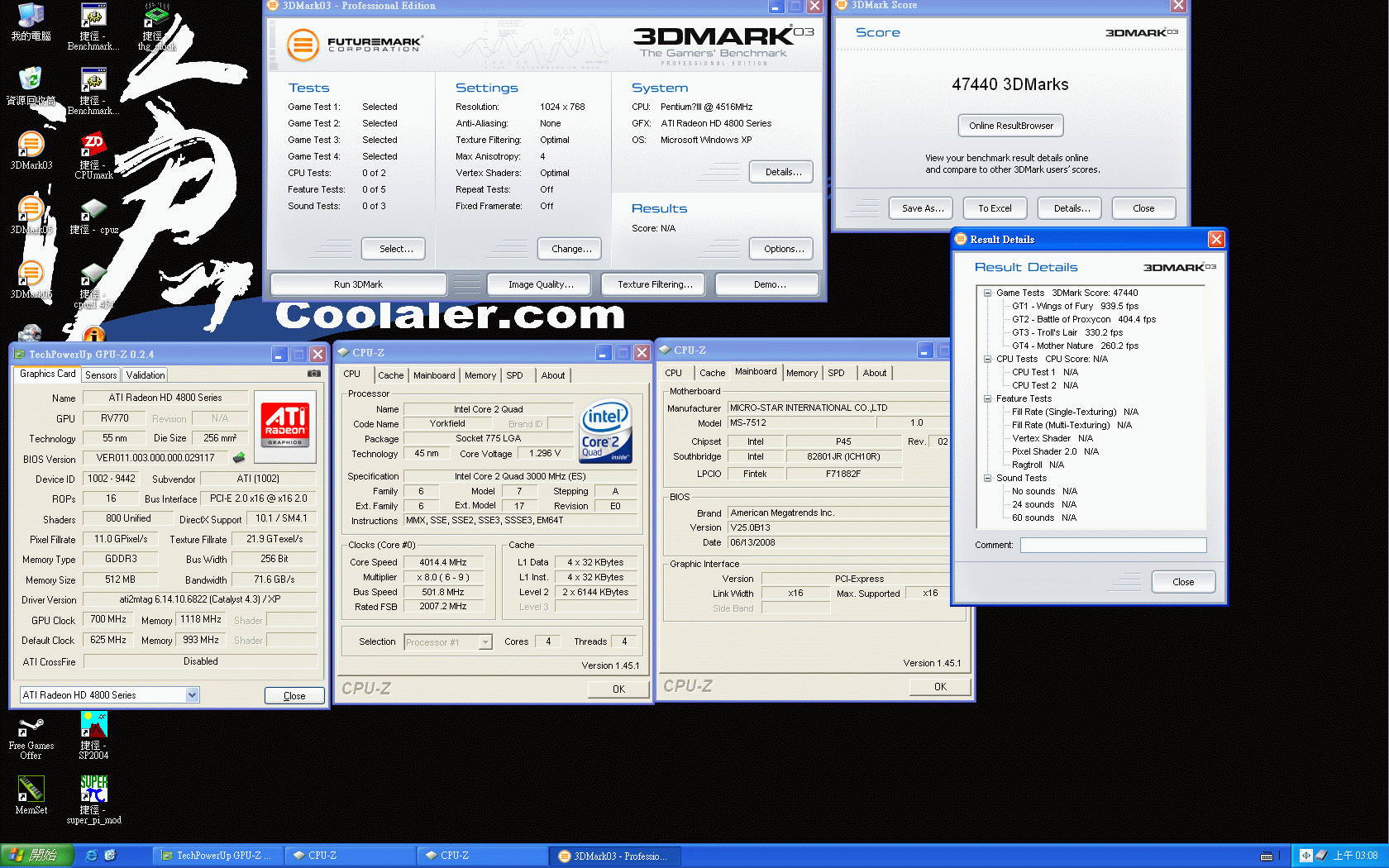1389x868 pixels.
Task: Select the super_pi_mod desktop shortcut
Action: [93, 800]
